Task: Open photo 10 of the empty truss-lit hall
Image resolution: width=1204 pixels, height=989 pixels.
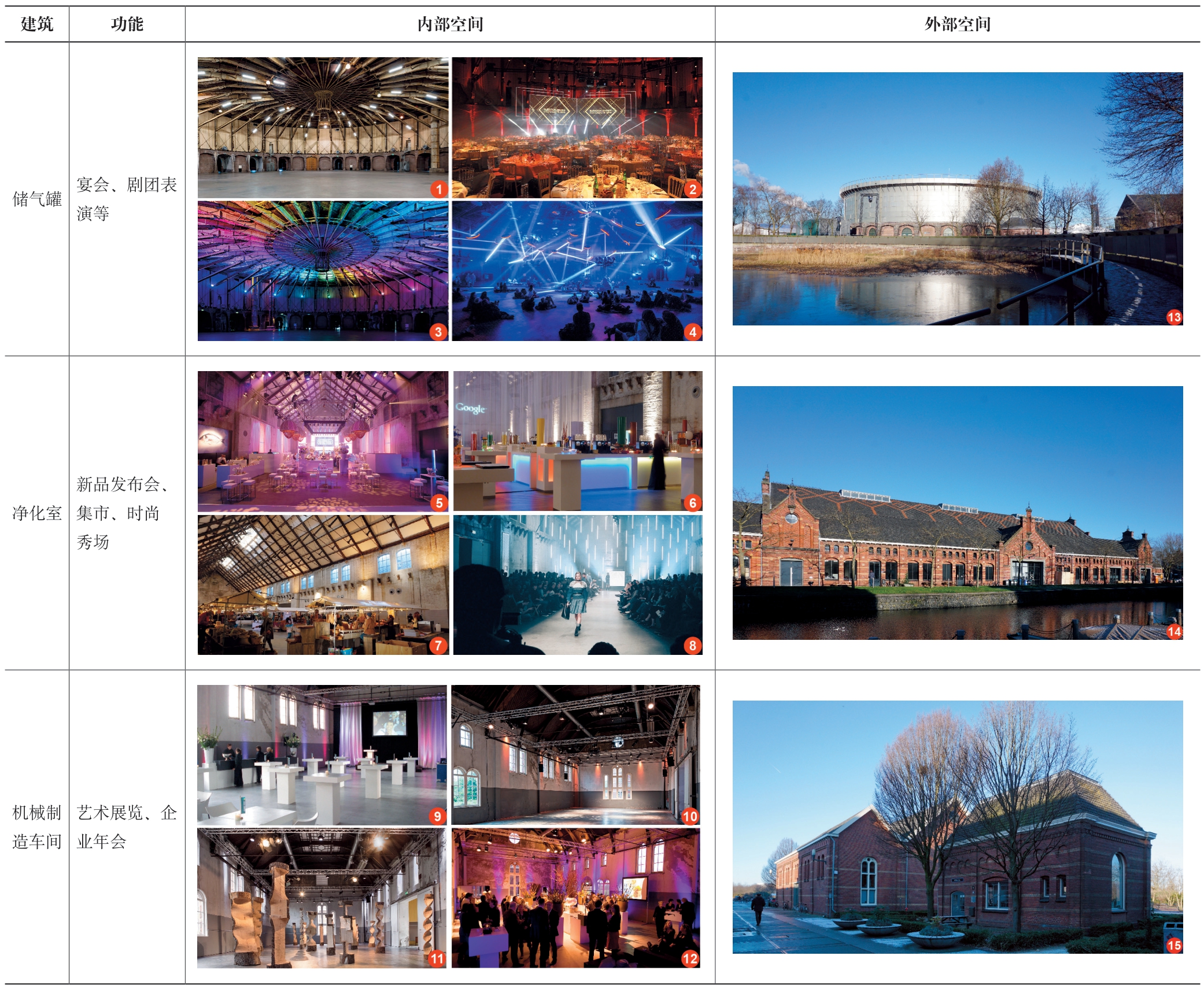Action: 575,755
